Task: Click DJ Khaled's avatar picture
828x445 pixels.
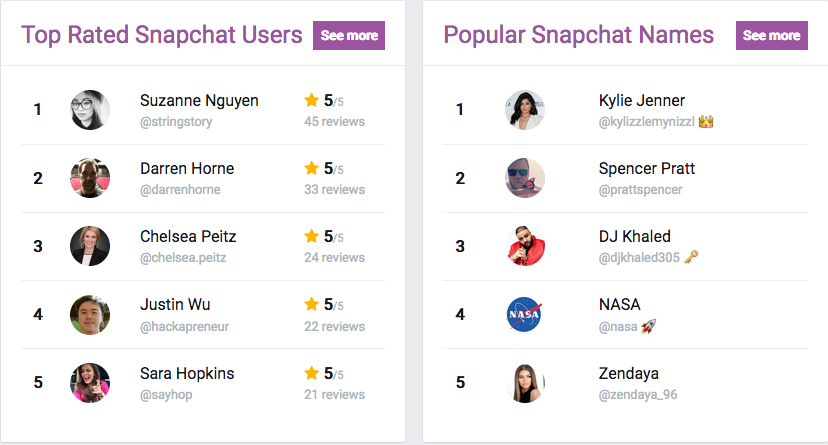Action: coord(524,246)
